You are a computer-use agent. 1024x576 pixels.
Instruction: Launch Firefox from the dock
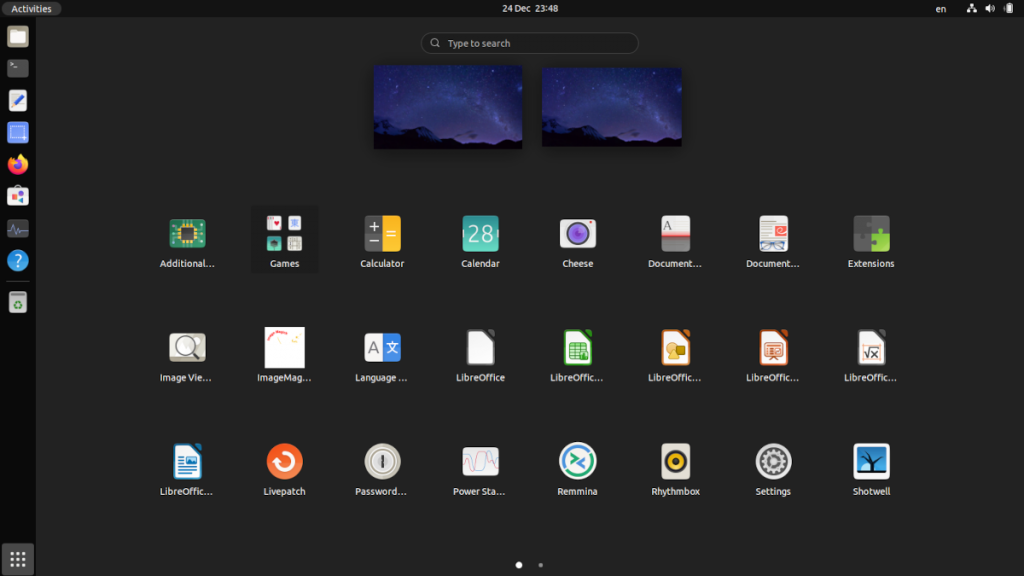click(17, 164)
